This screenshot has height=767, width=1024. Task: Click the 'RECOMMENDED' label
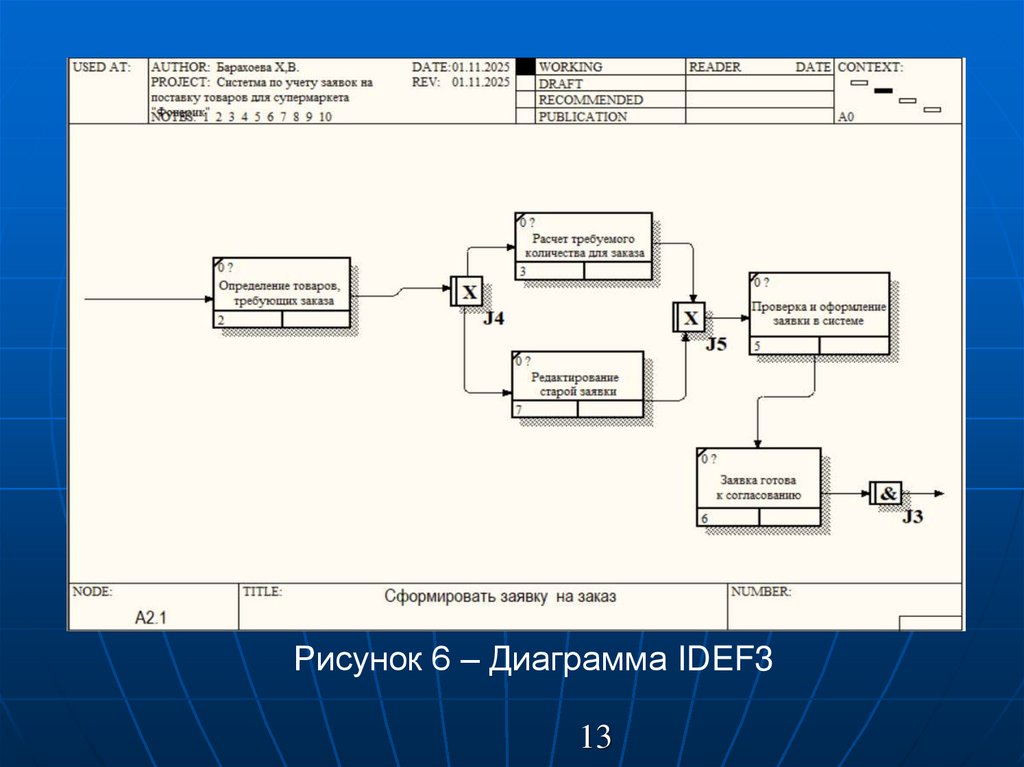(x=590, y=100)
